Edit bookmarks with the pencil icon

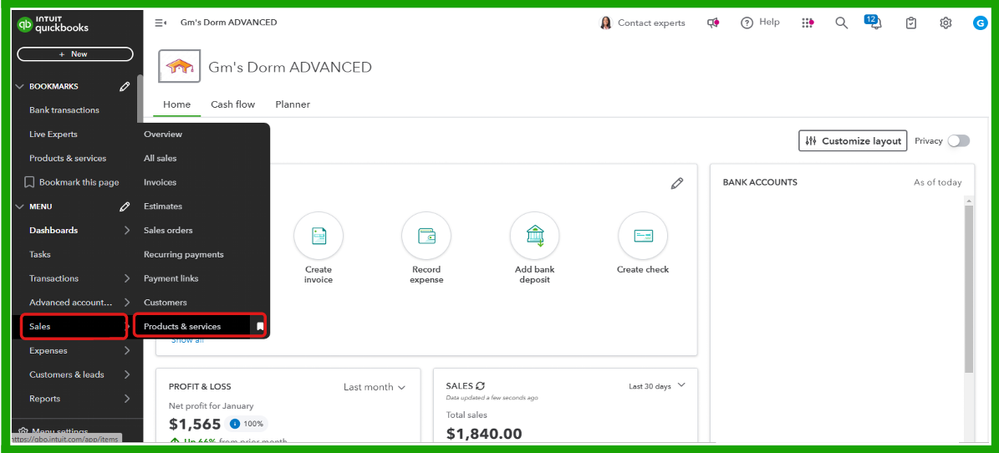pyautogui.click(x=125, y=87)
